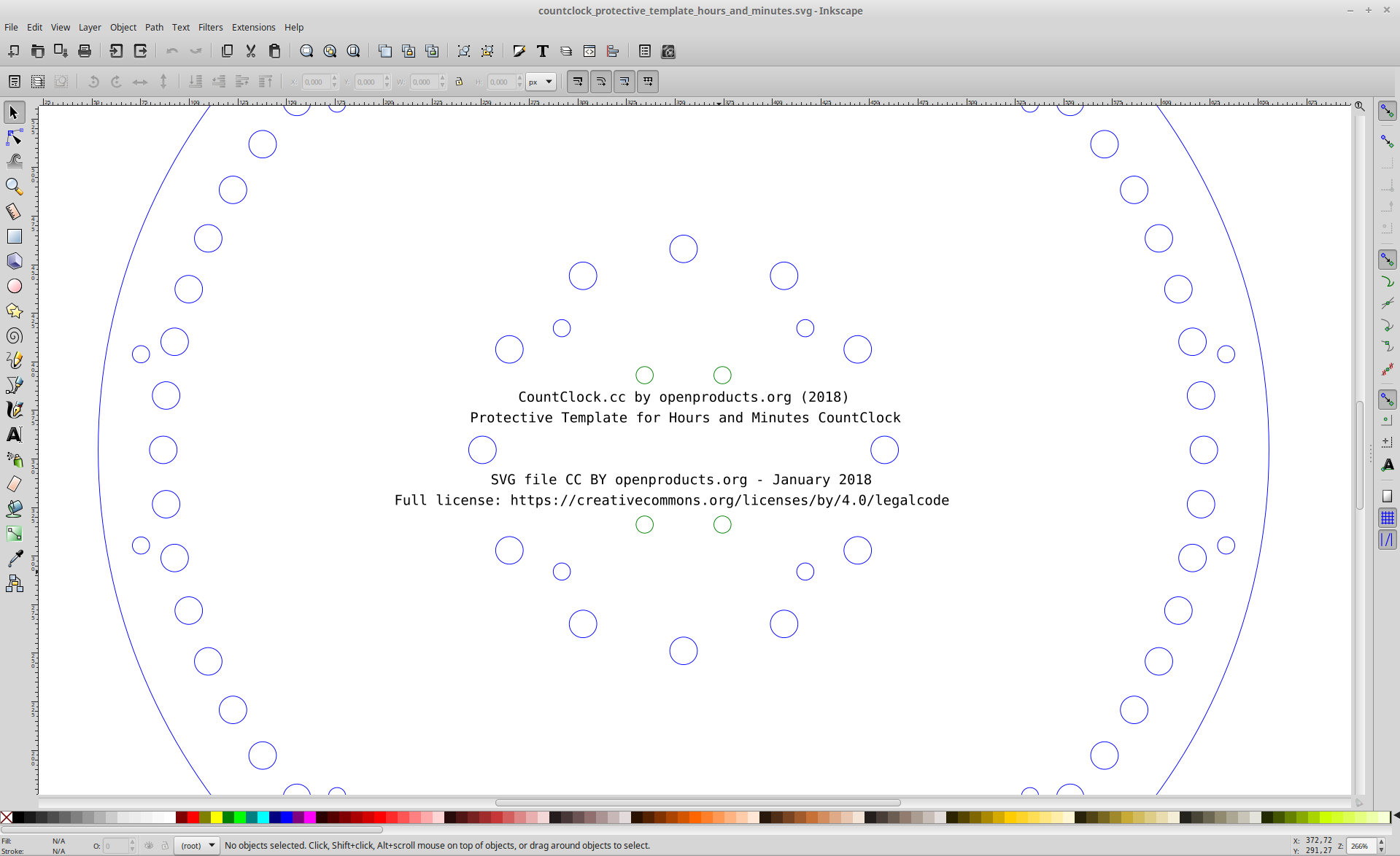
Task: Click the Paste clipboard icon
Action: tap(274, 51)
